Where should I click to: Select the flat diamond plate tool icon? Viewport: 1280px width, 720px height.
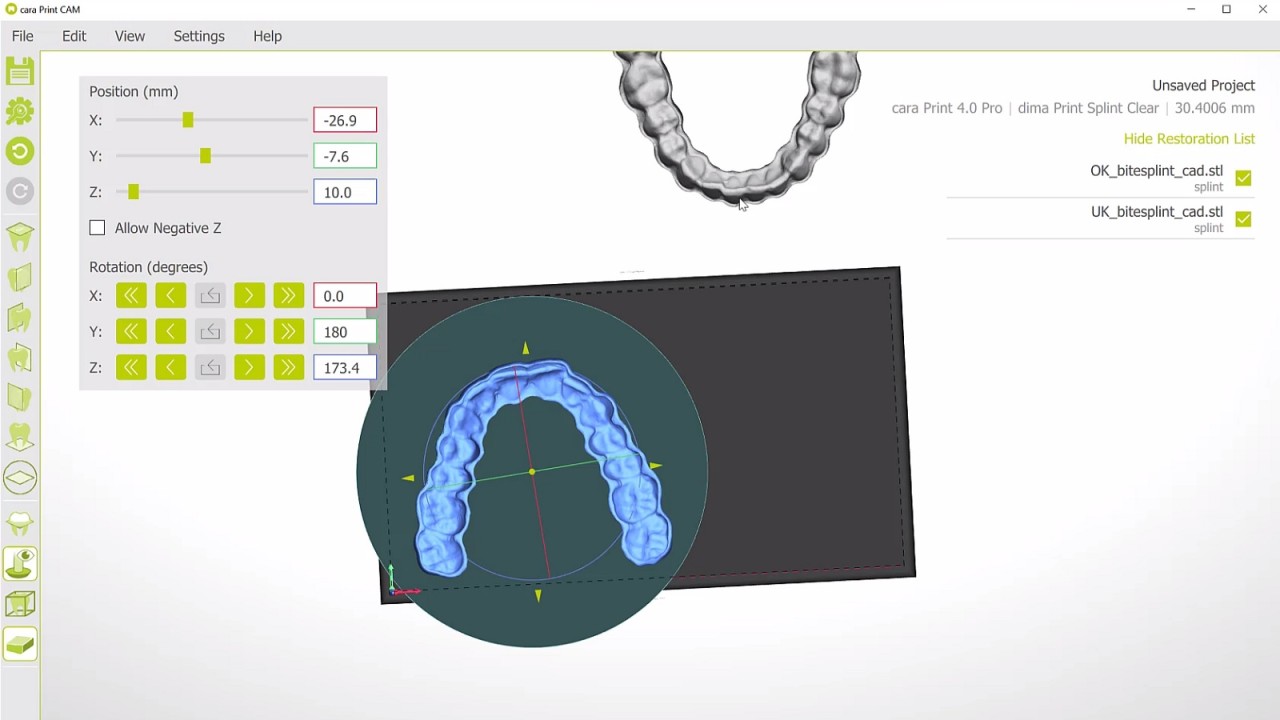click(x=20, y=478)
